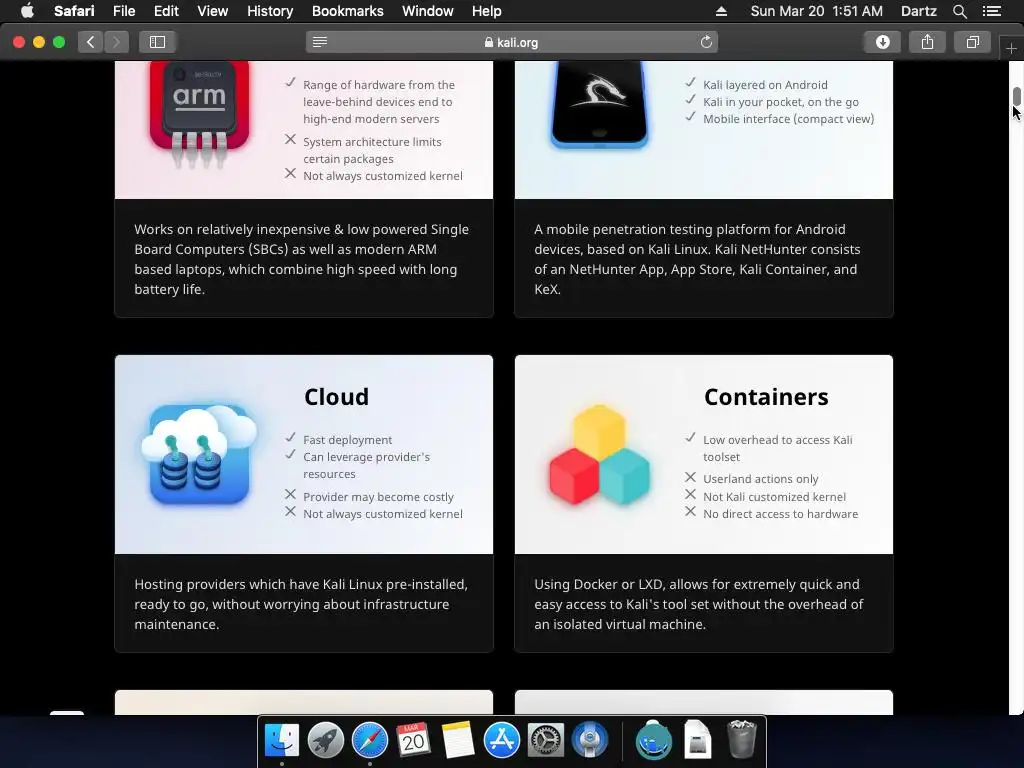Viewport: 1024px width, 768px height.
Task: Click the Cloud heading
Action: click(336, 397)
